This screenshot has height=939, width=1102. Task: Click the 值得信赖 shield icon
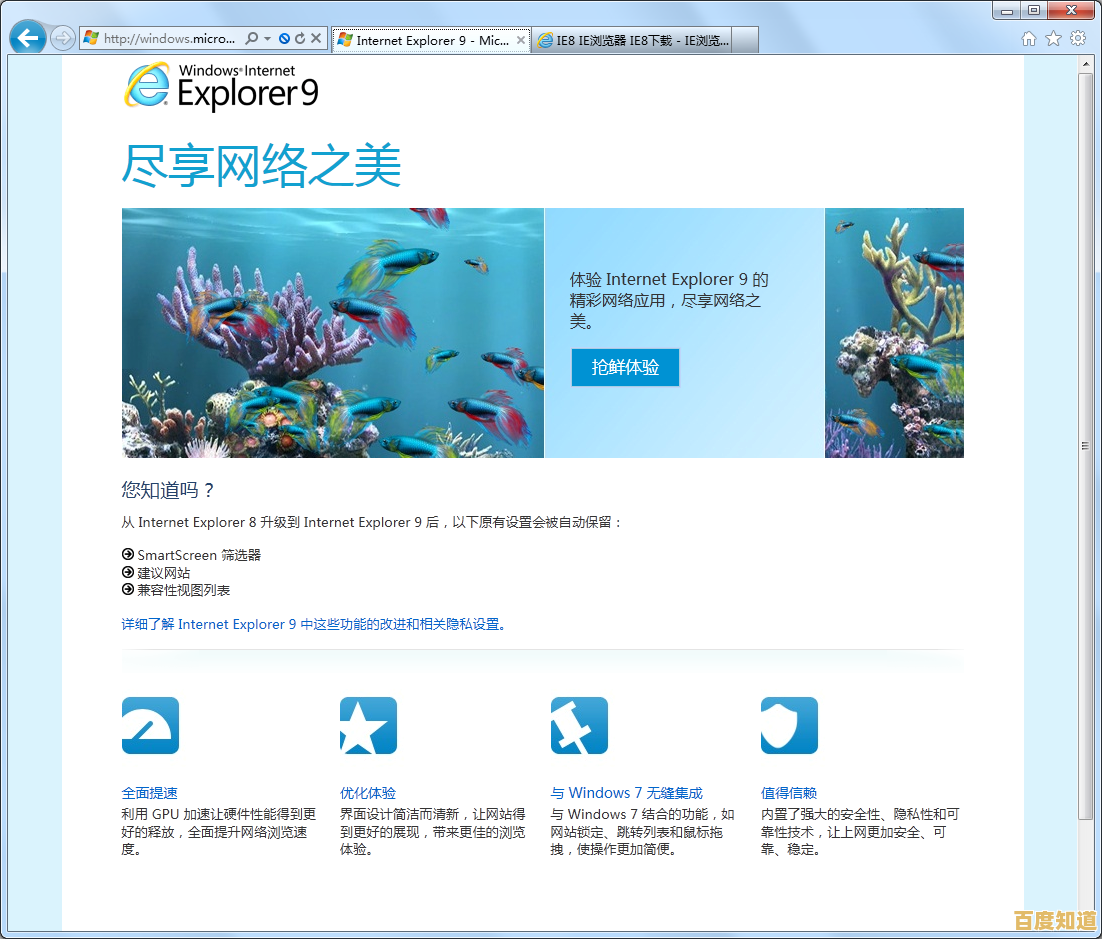pos(789,725)
